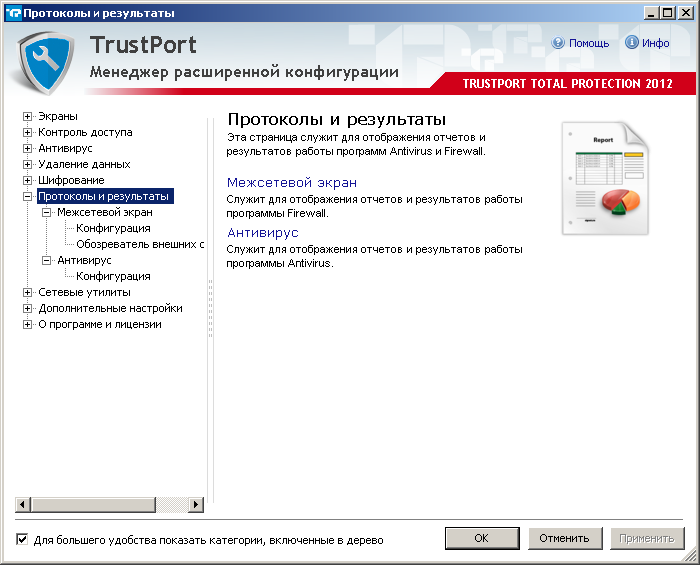
Task: Select Межсетевой экран in the tree
Action: coord(105,212)
